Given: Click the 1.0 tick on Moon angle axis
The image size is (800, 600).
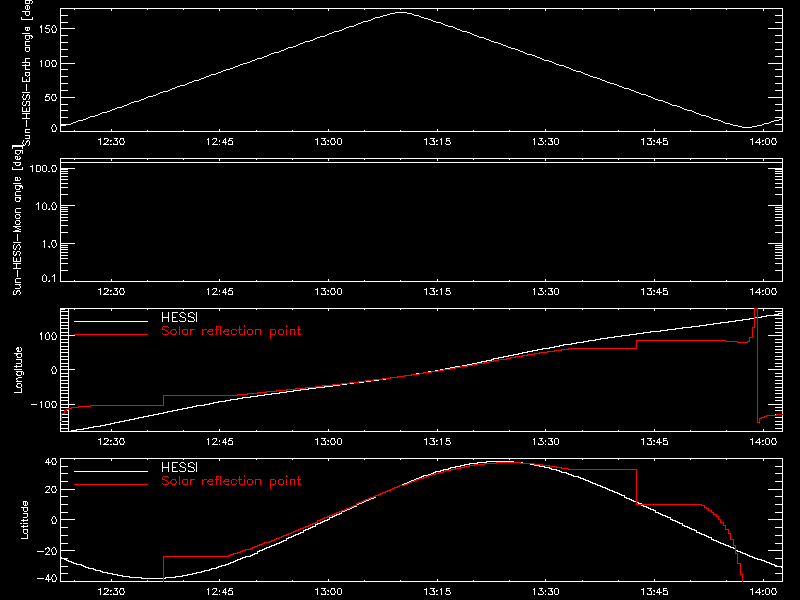Looking at the screenshot, I should tap(49, 244).
